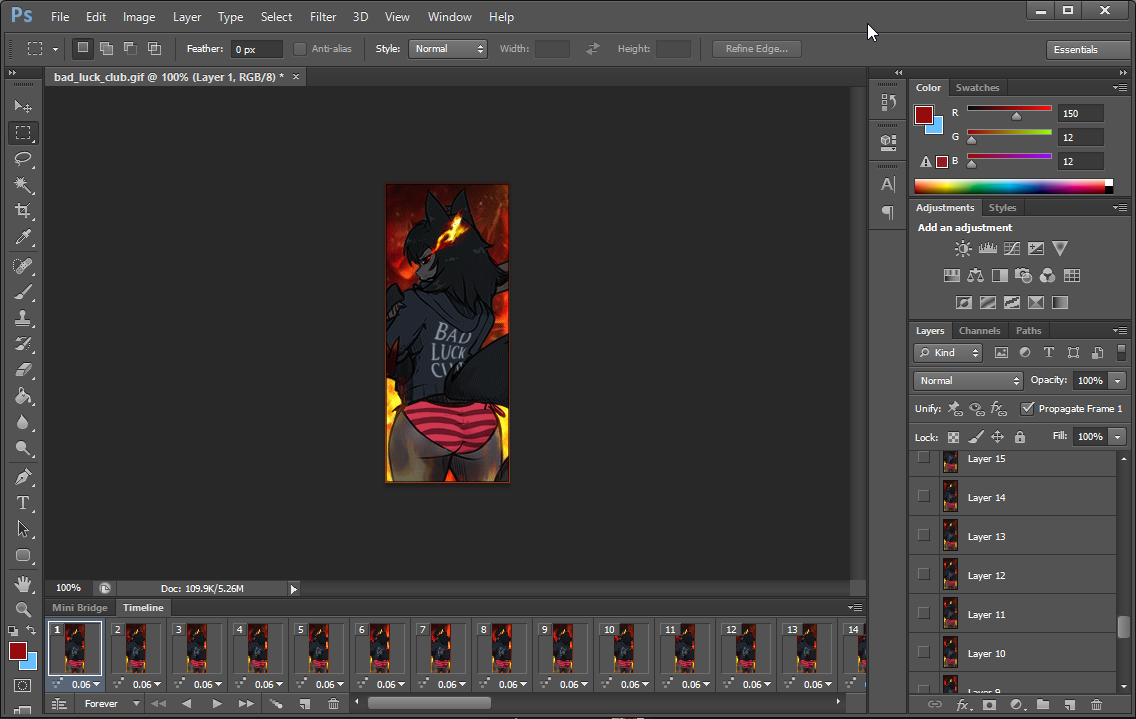This screenshot has height=719, width=1136.
Task: Toggle the Anti-alias checkbox
Action: point(300,49)
